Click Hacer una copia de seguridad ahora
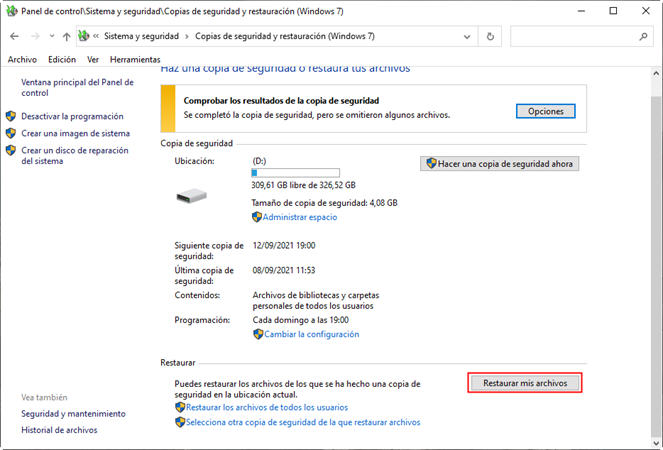 499,164
